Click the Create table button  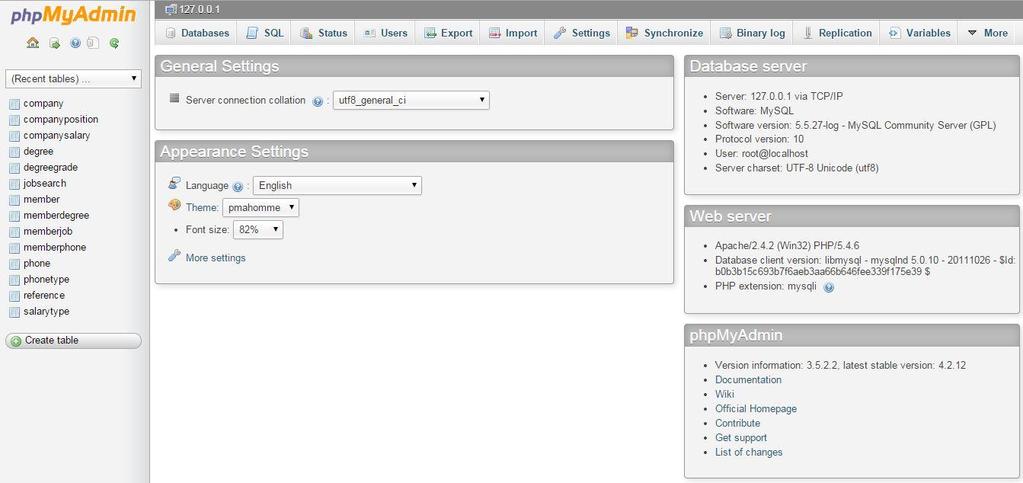tap(73, 341)
